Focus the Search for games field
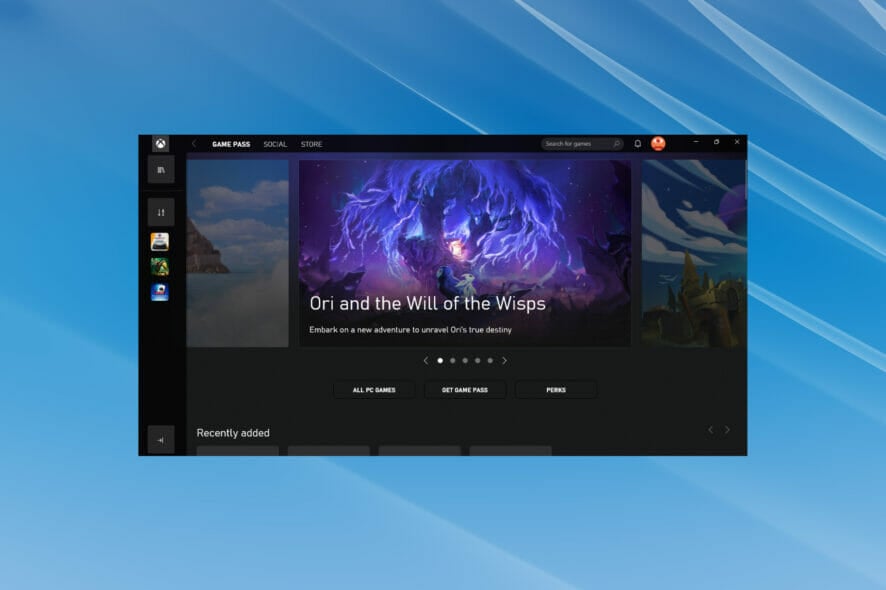This screenshot has height=590, width=886. [582, 144]
